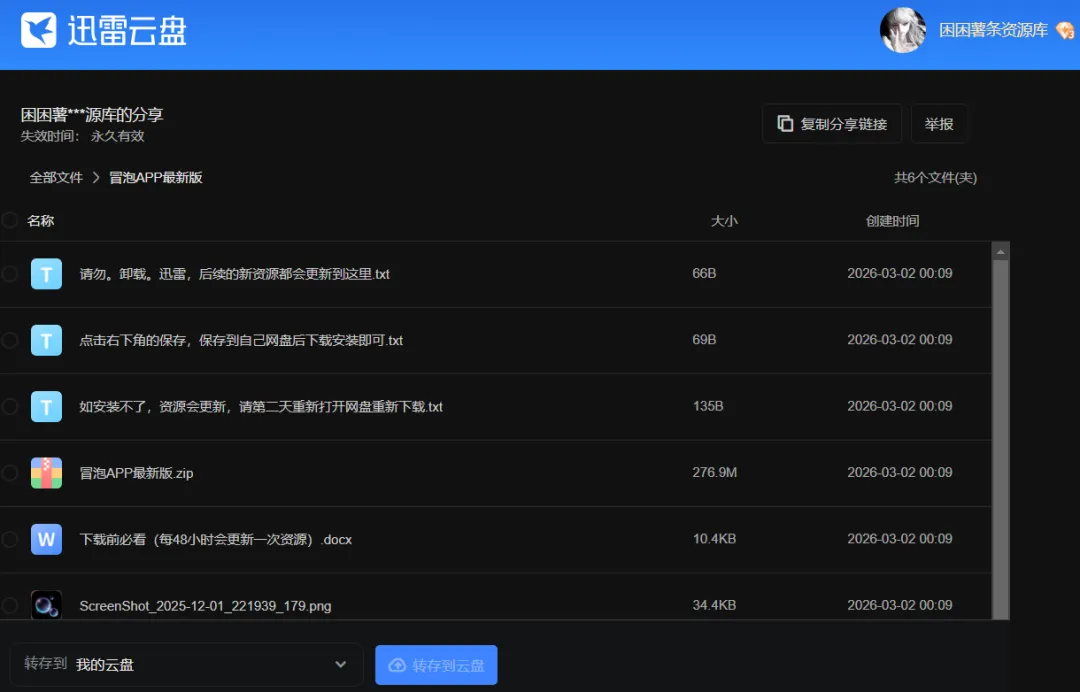Click the text file icon for 请勿。卸载。迅雷
This screenshot has height=692, width=1080.
point(46,274)
